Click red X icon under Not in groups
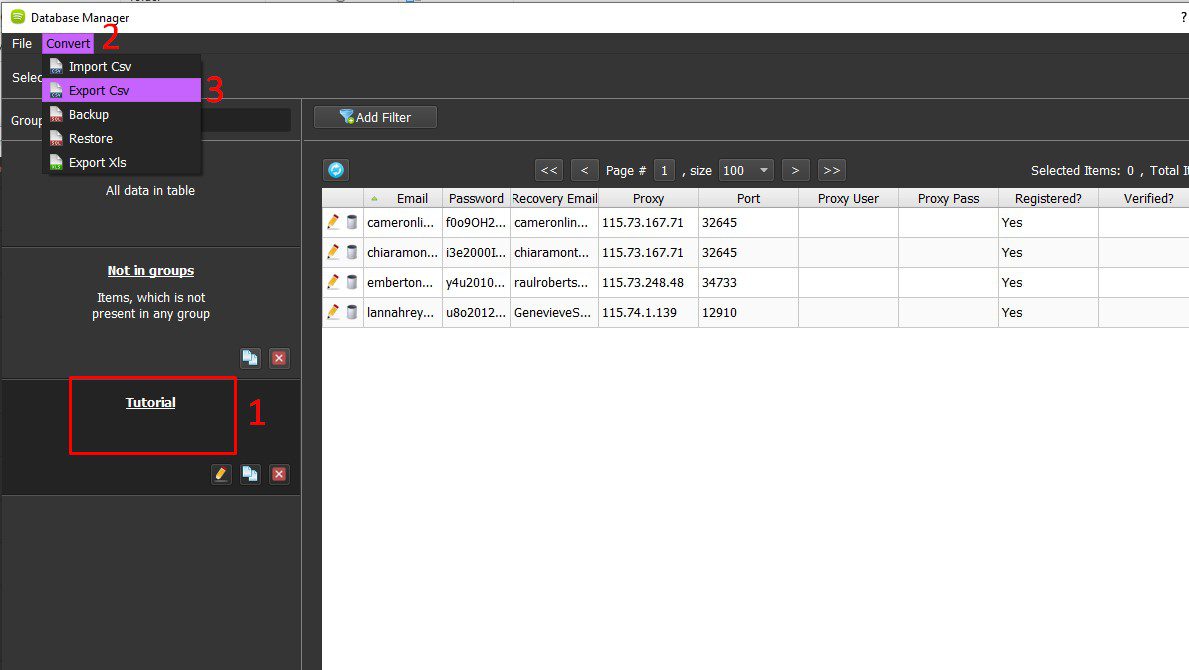1189x670 pixels. [279, 358]
